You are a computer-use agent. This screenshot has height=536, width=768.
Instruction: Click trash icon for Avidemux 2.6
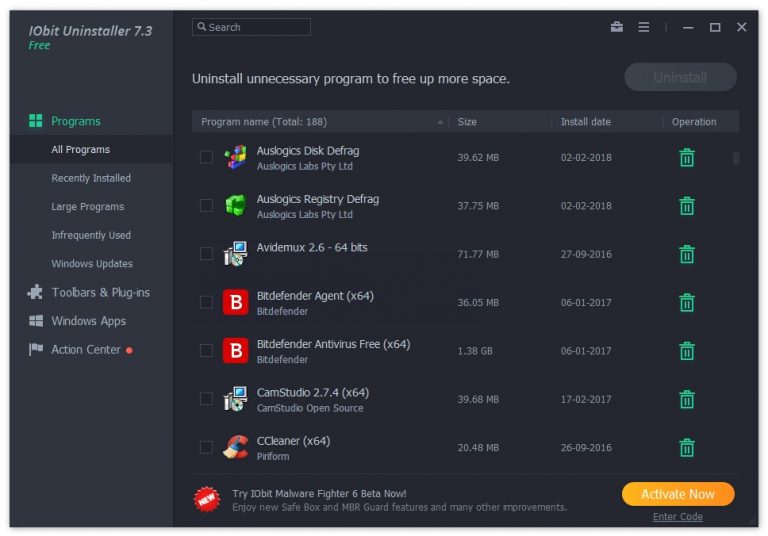pos(687,254)
